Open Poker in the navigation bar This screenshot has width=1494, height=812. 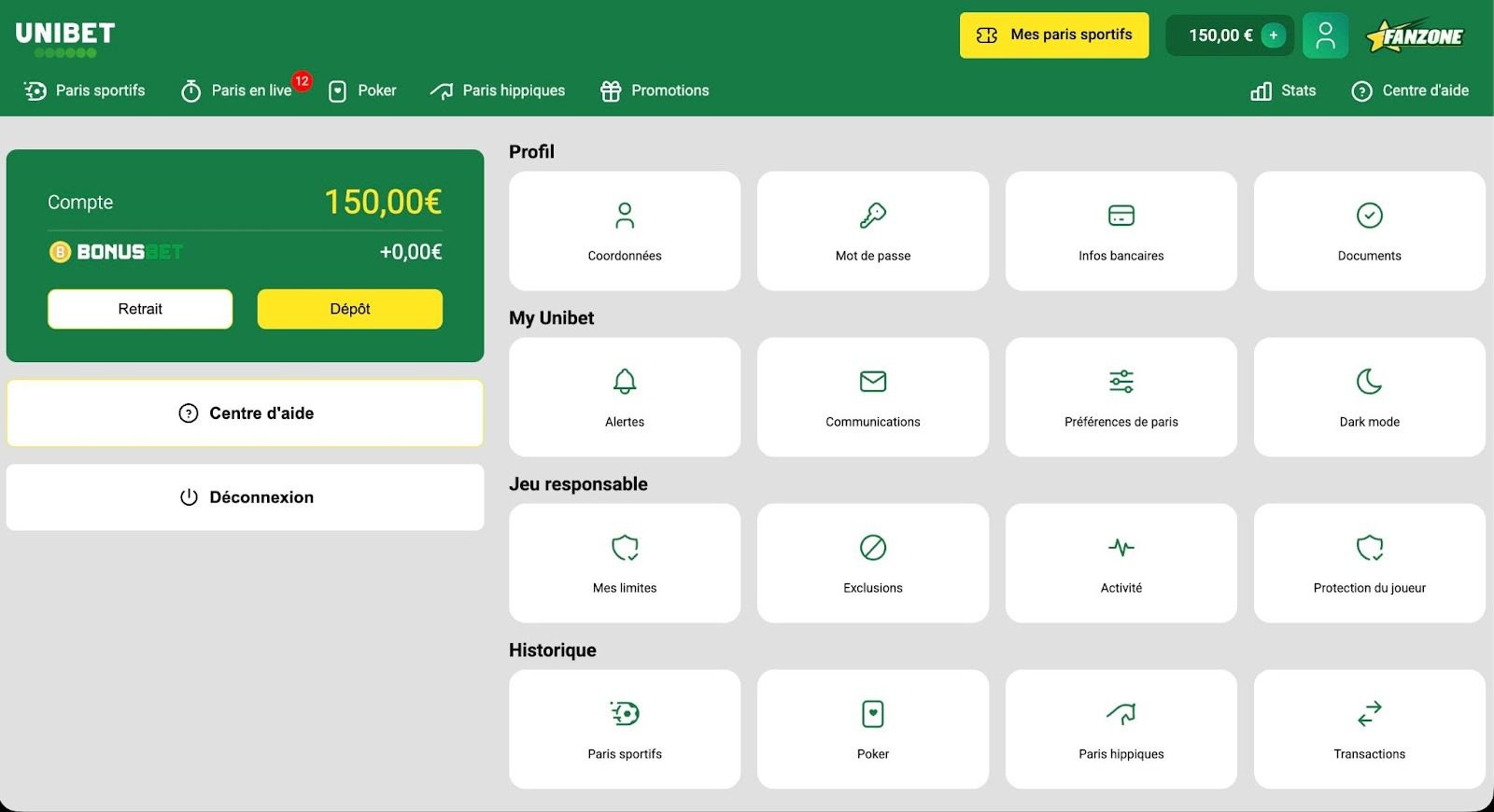(362, 91)
